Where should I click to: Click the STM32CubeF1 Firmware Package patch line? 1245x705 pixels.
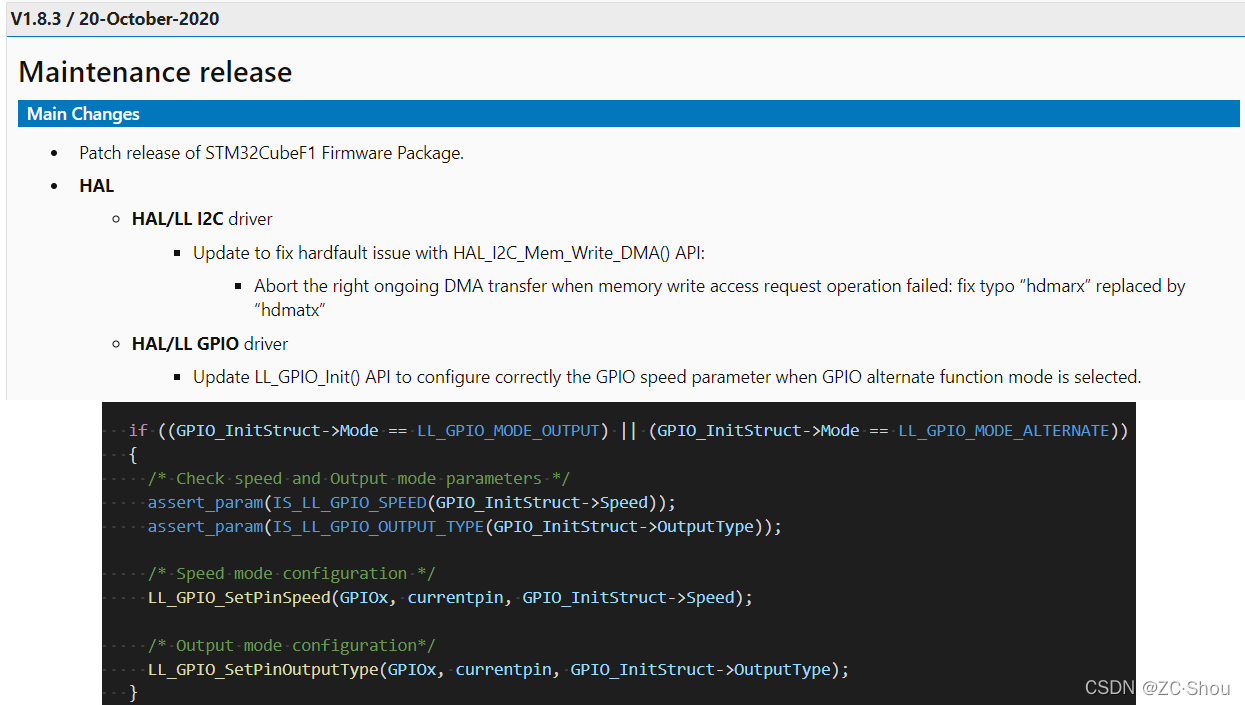point(271,153)
